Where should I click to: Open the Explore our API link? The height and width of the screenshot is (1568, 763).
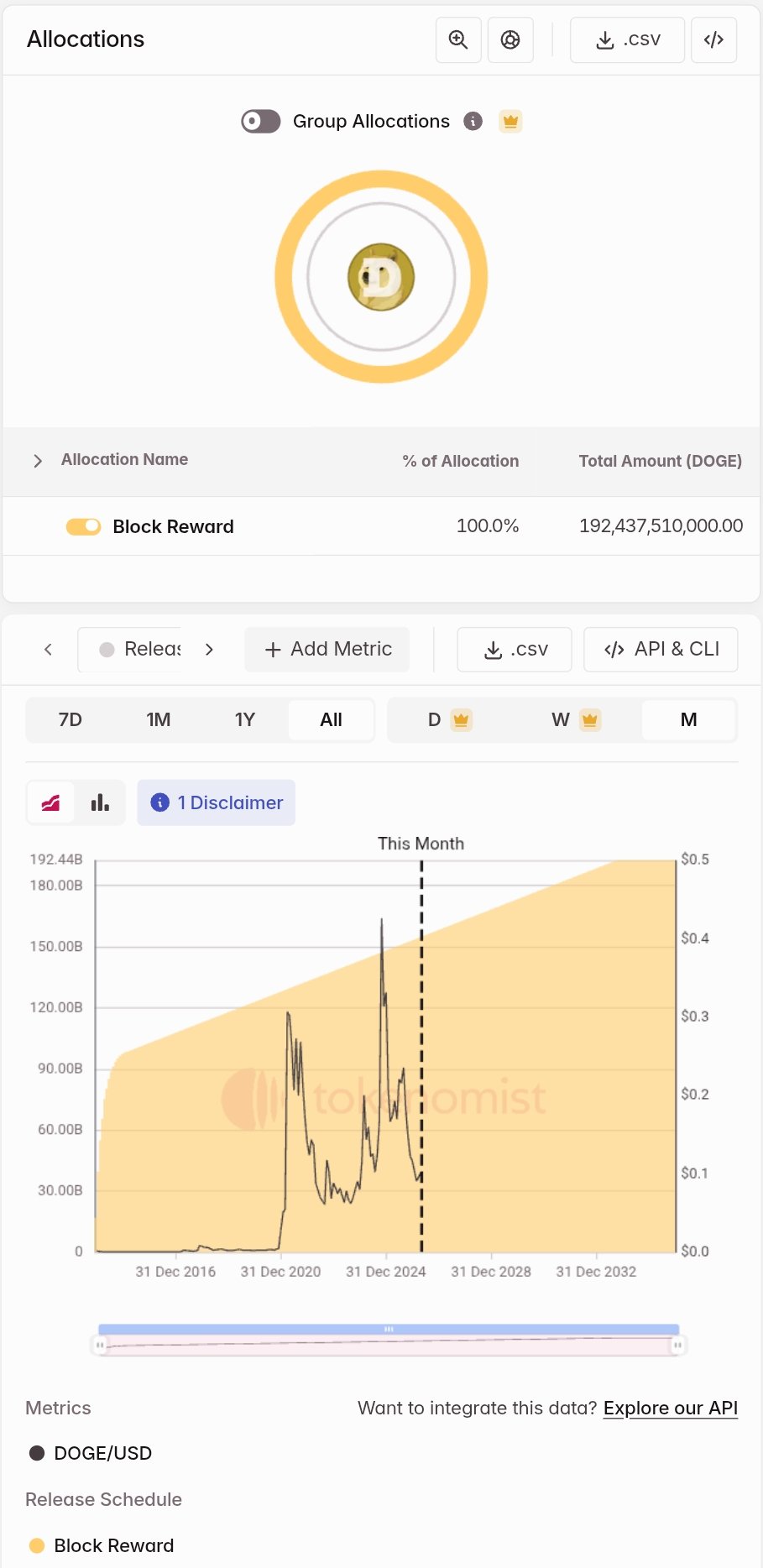click(x=671, y=1408)
